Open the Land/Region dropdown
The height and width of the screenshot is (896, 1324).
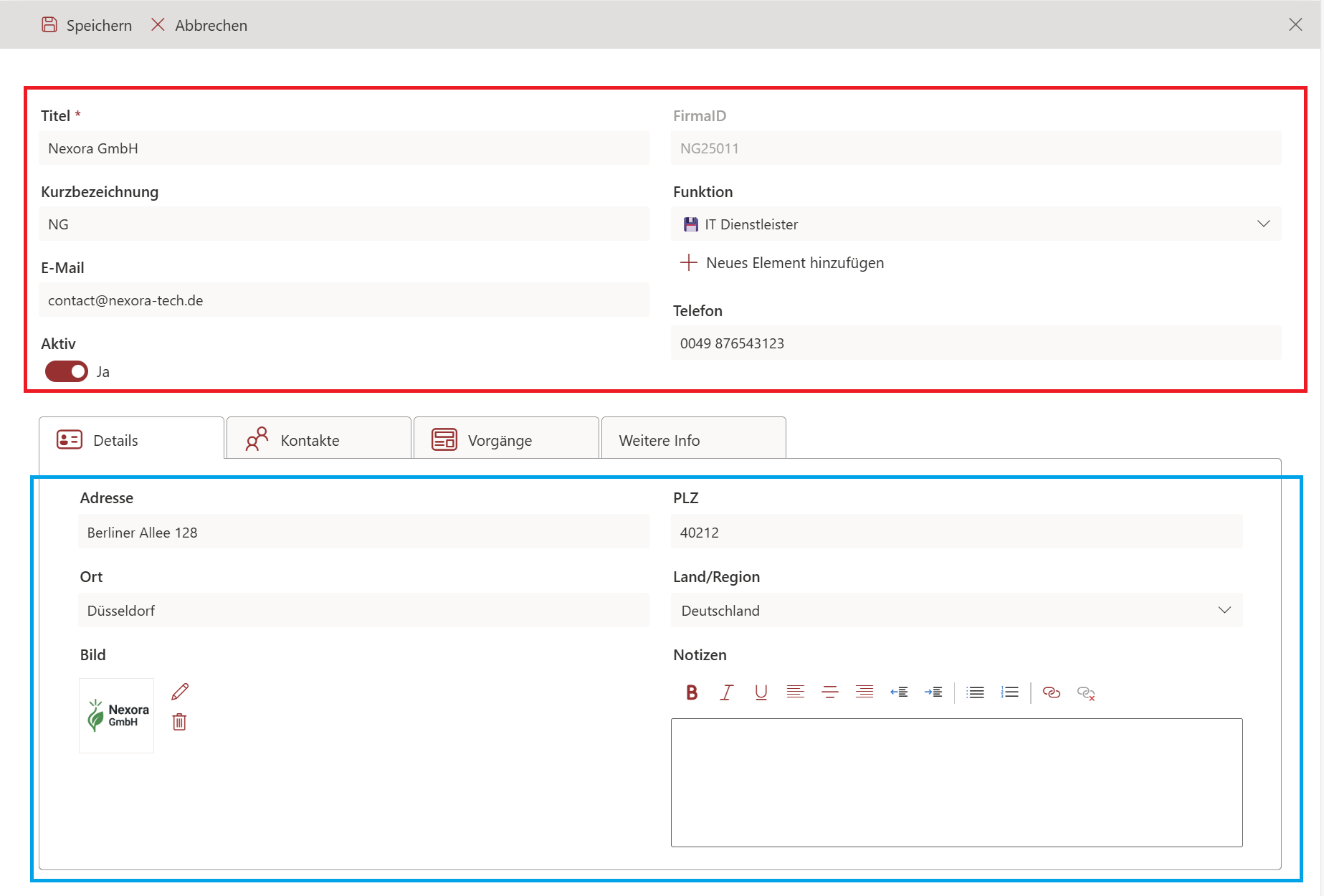1224,611
